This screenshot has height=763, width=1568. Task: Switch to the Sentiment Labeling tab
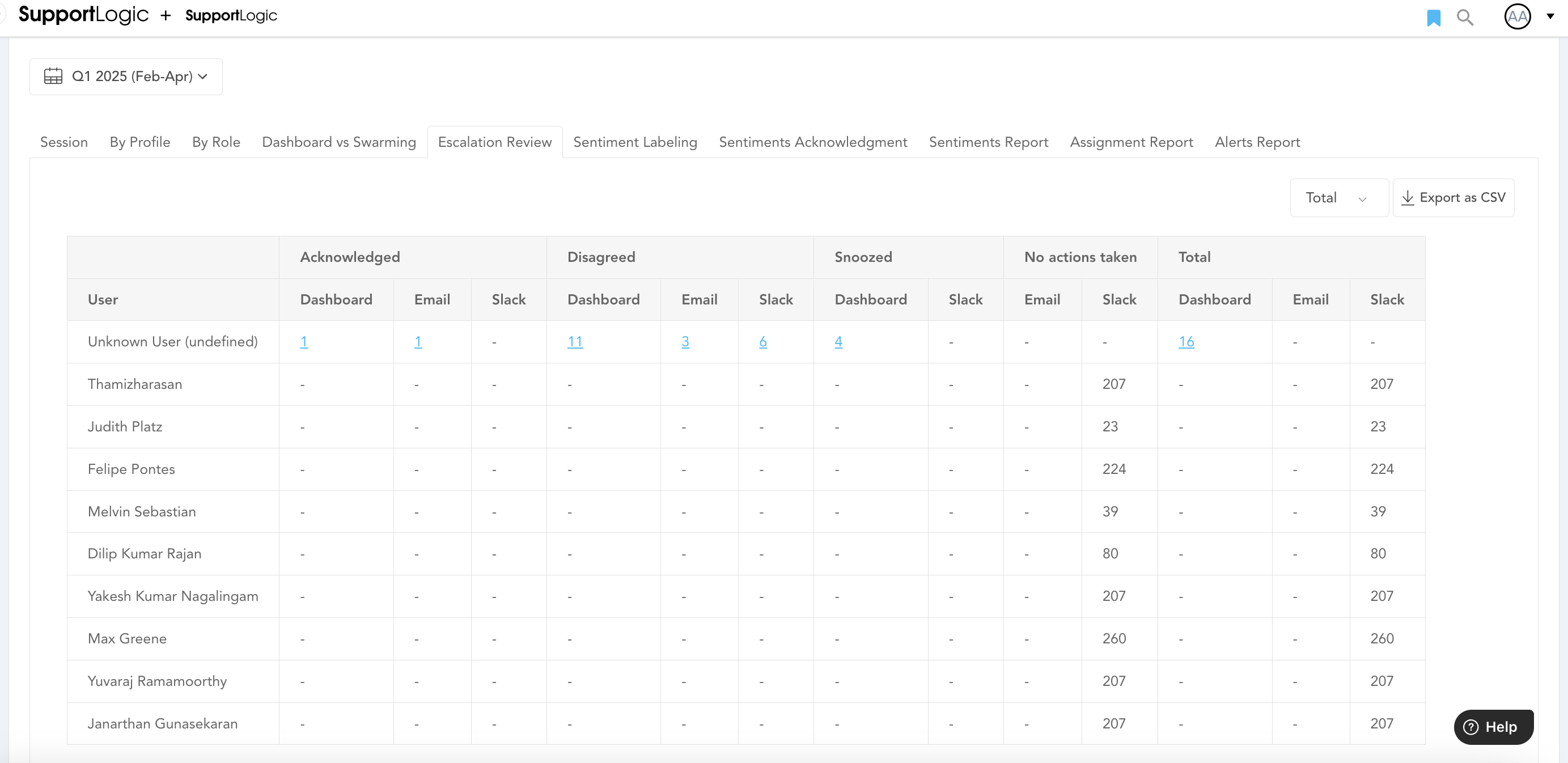click(635, 142)
